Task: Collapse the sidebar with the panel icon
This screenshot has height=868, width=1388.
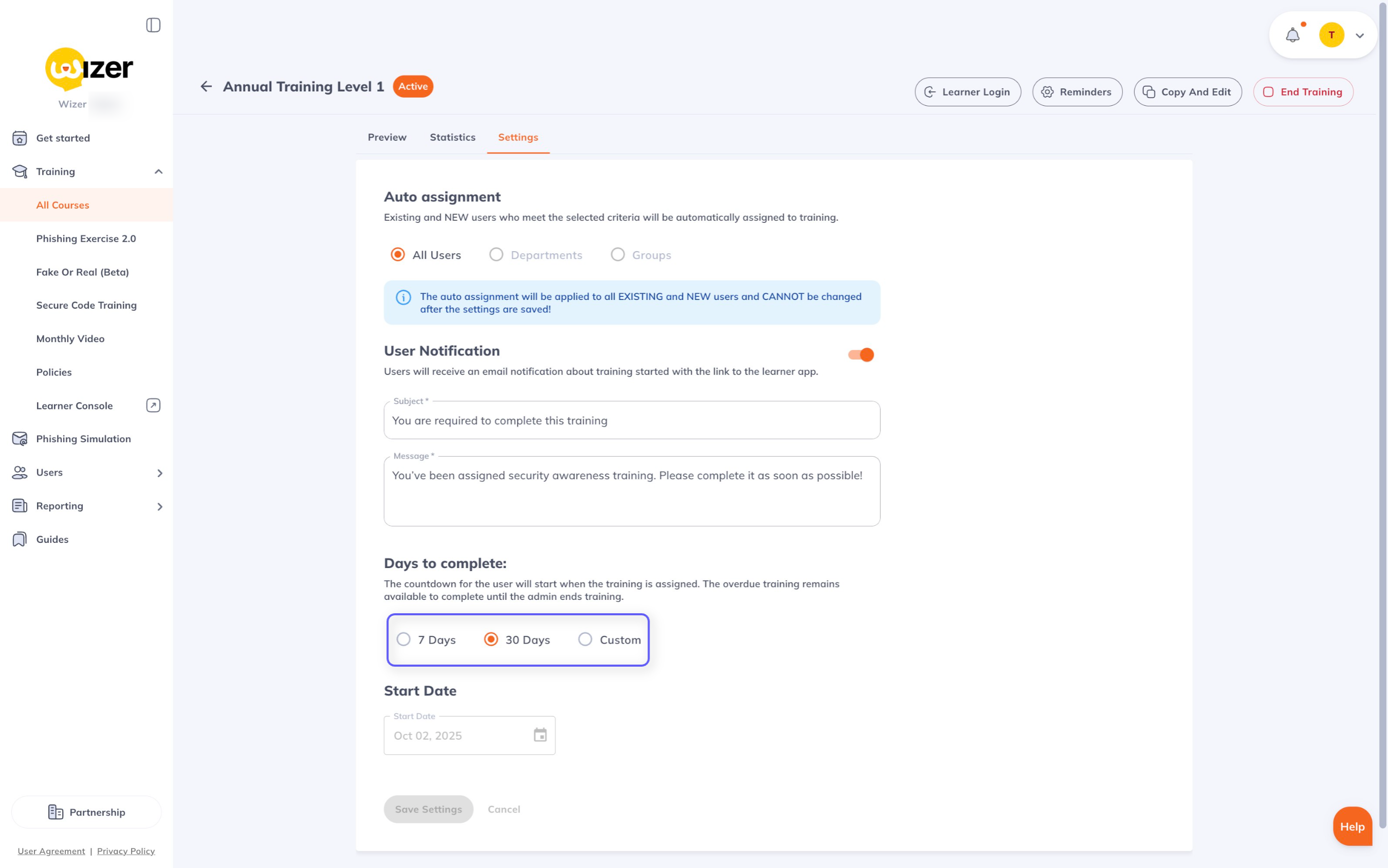Action: [153, 25]
